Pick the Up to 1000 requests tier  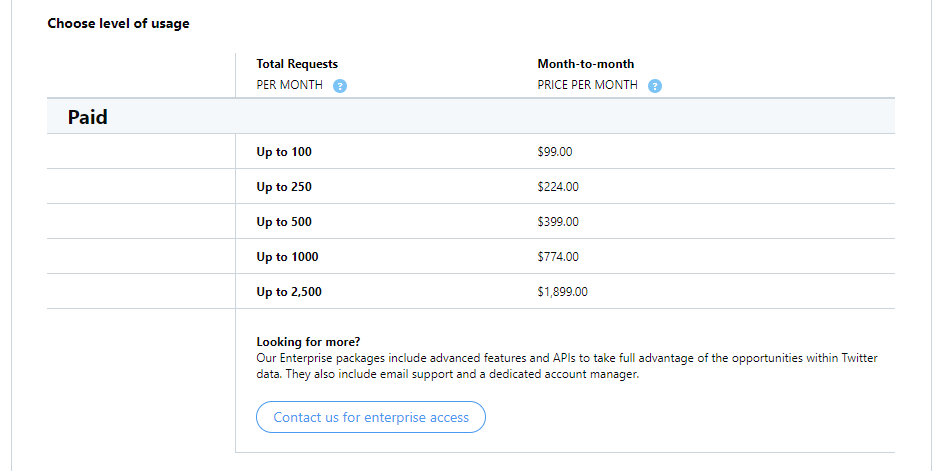pyautogui.click(x=287, y=257)
